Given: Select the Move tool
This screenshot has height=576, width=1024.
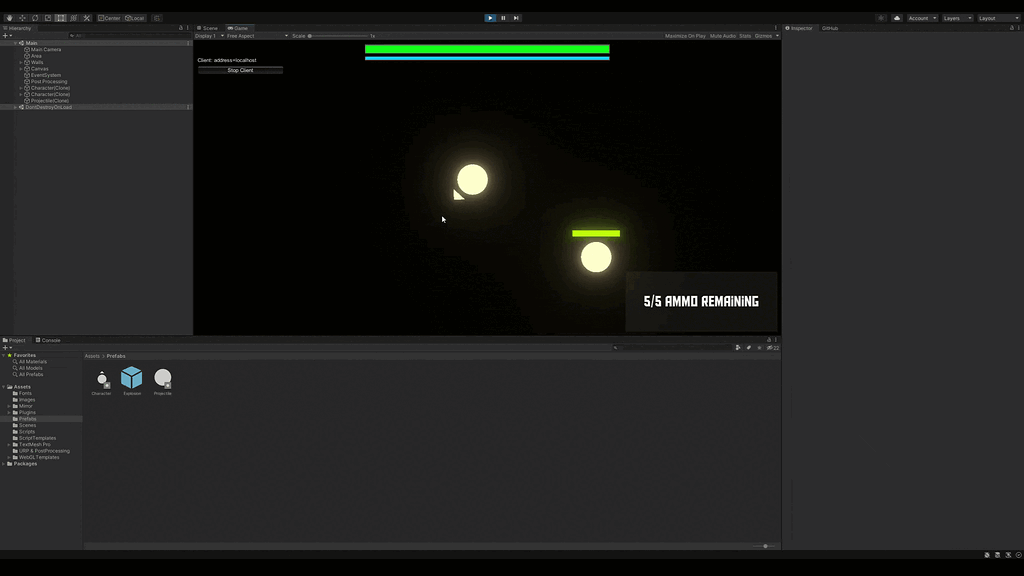Looking at the screenshot, I should pyautogui.click(x=22, y=18).
